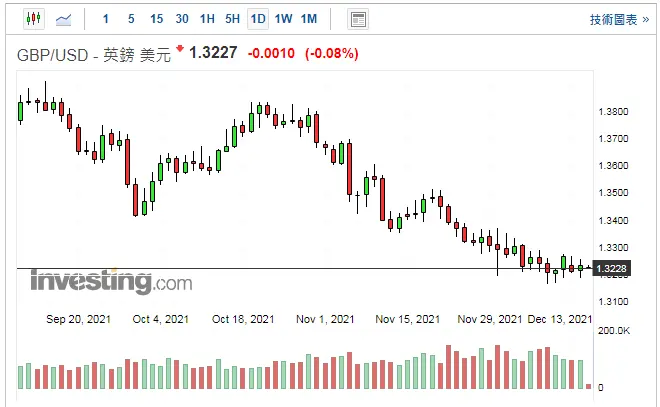Click the current price label 1.3228

(610, 268)
